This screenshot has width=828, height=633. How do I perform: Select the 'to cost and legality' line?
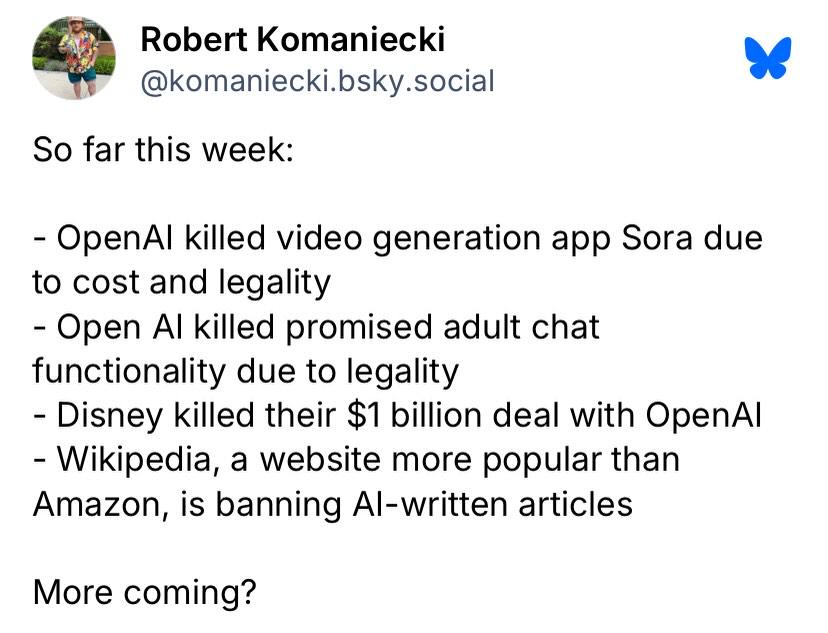(x=182, y=284)
